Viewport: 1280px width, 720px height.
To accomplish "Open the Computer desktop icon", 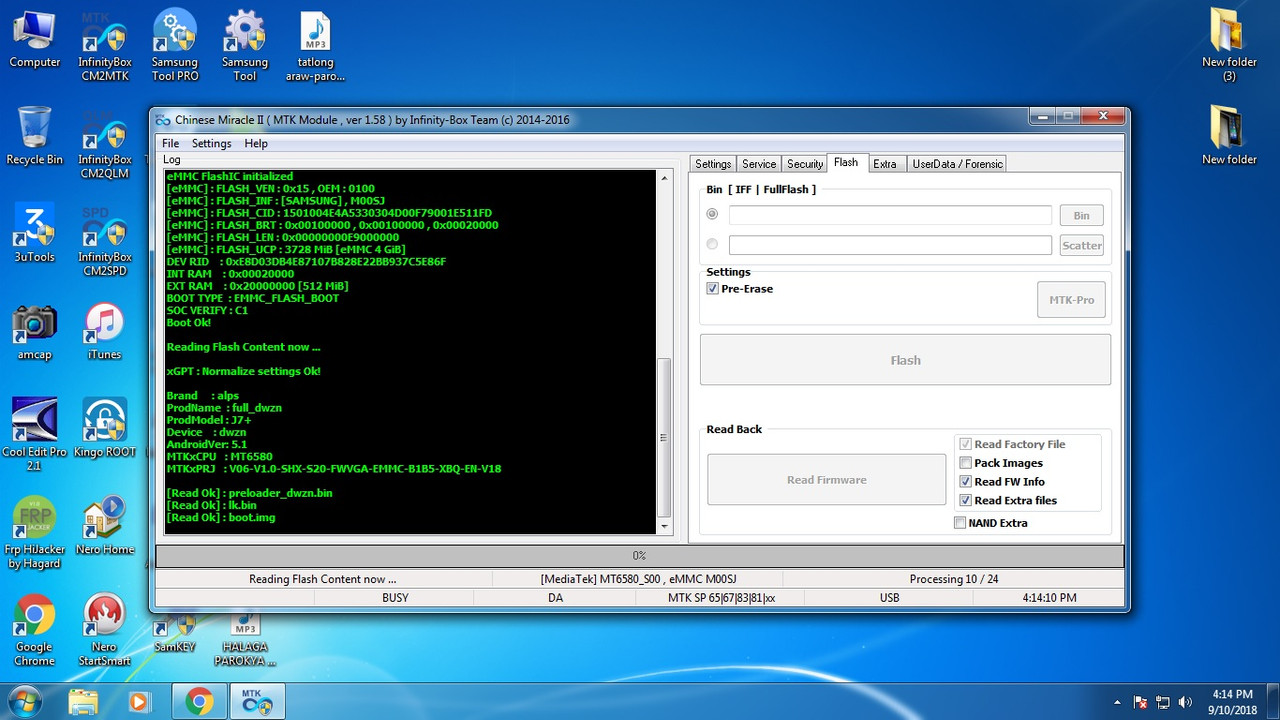I will coord(35,40).
